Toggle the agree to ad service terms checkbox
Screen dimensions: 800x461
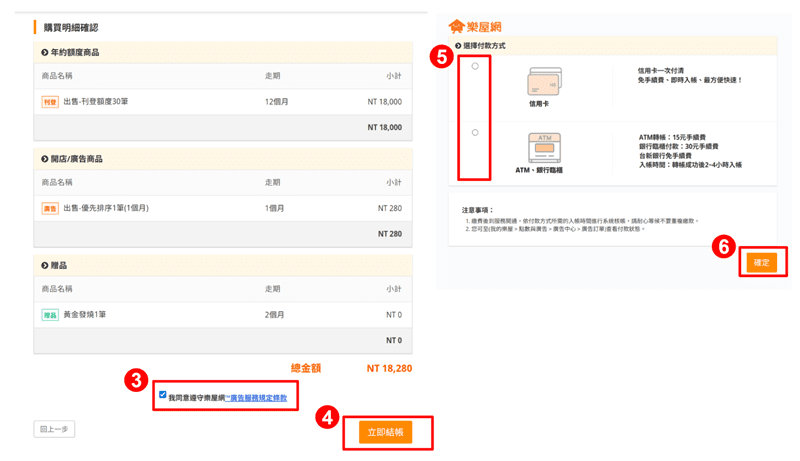click(x=162, y=395)
